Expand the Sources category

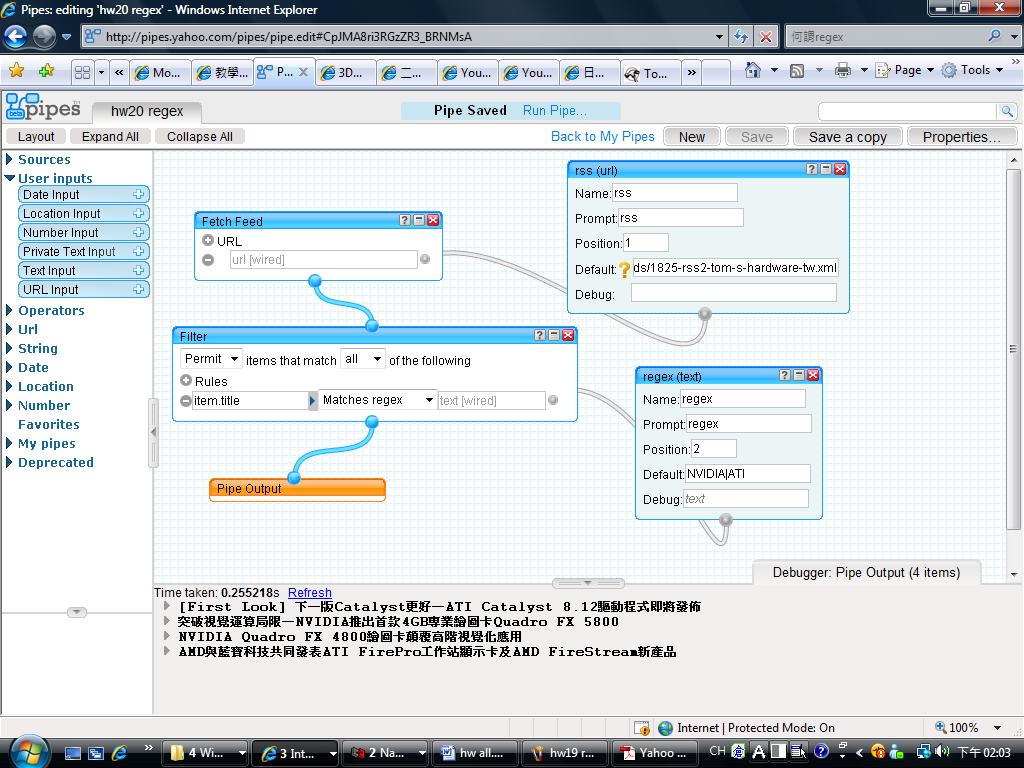tap(9, 159)
